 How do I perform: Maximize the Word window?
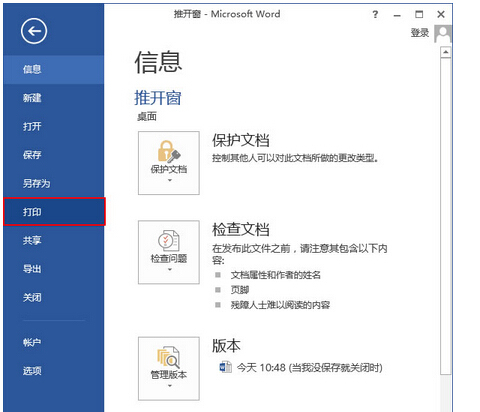click(x=419, y=14)
